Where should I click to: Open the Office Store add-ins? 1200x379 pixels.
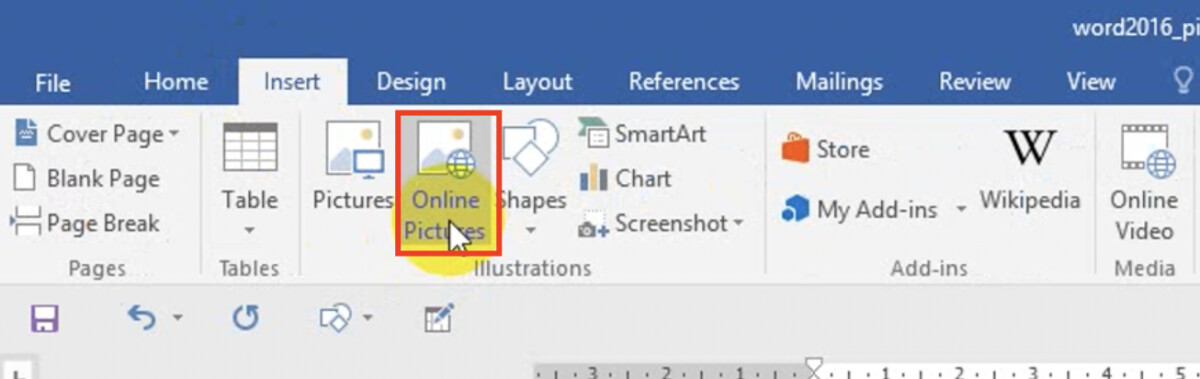[x=825, y=149]
